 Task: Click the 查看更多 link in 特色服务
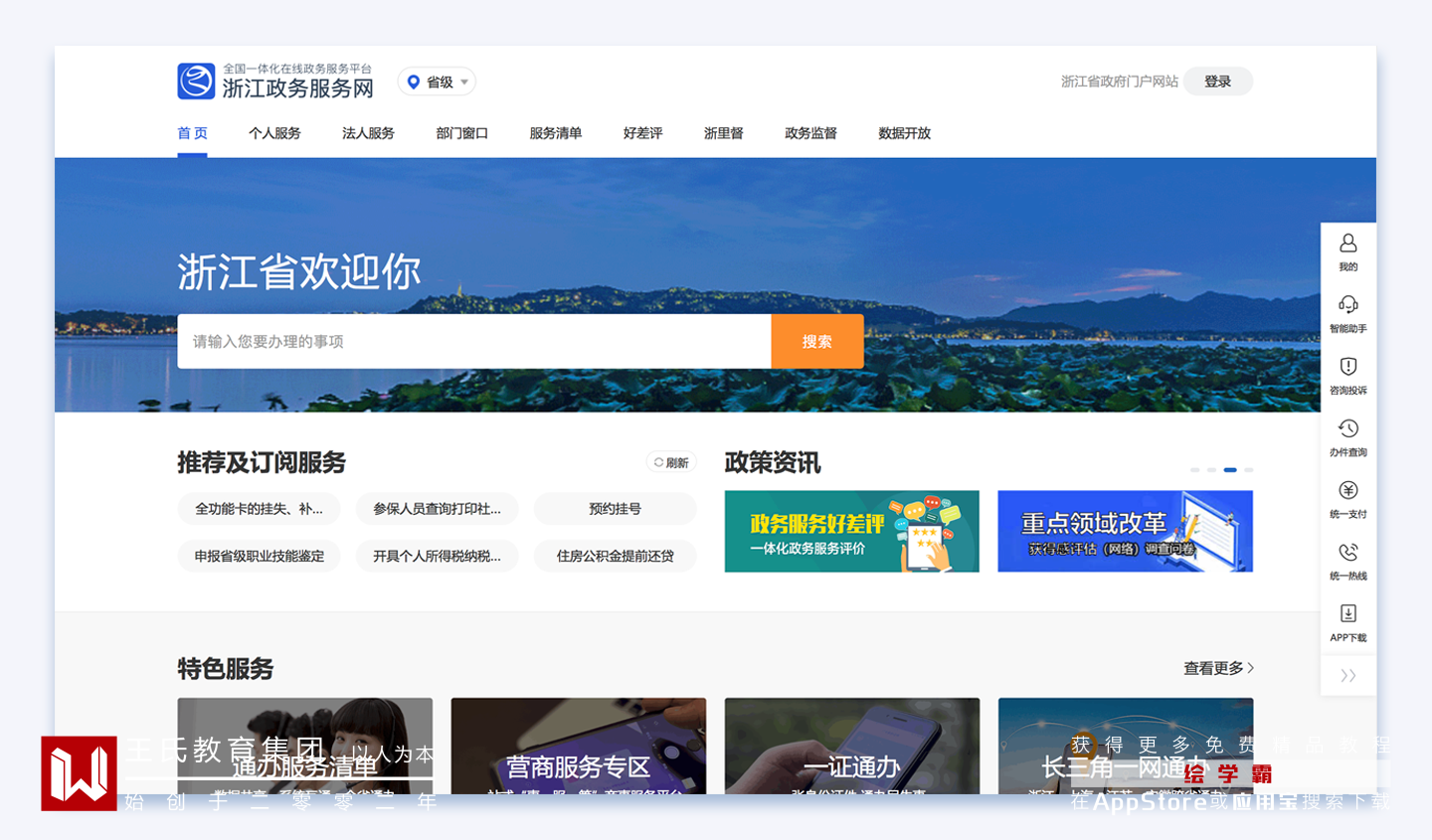tap(1219, 668)
